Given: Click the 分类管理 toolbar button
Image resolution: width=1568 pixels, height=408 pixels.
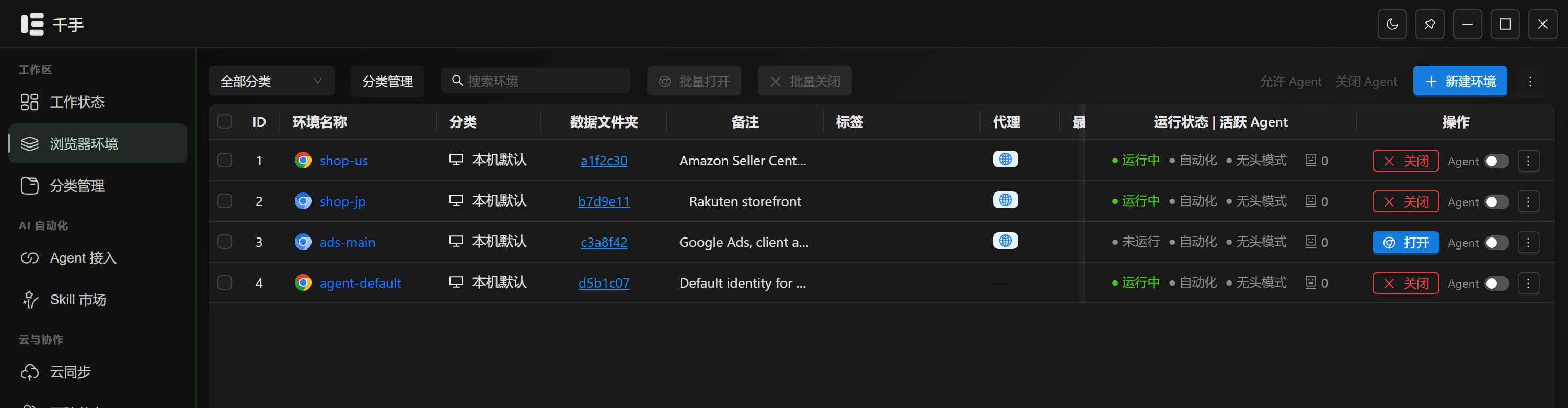Looking at the screenshot, I should tap(388, 81).
